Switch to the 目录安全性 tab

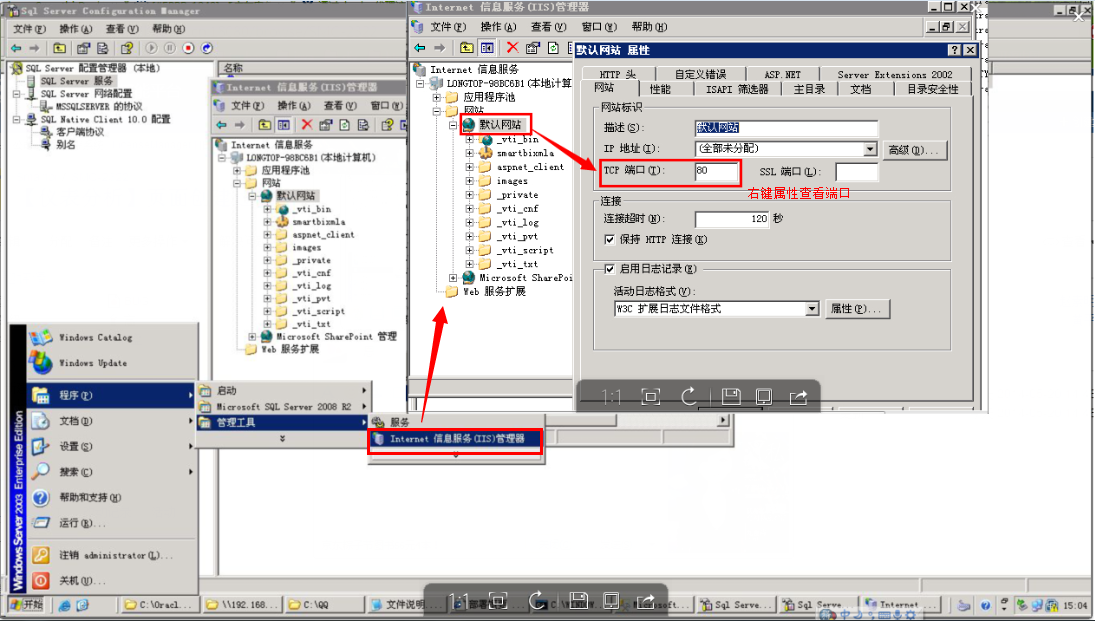[x=932, y=89]
